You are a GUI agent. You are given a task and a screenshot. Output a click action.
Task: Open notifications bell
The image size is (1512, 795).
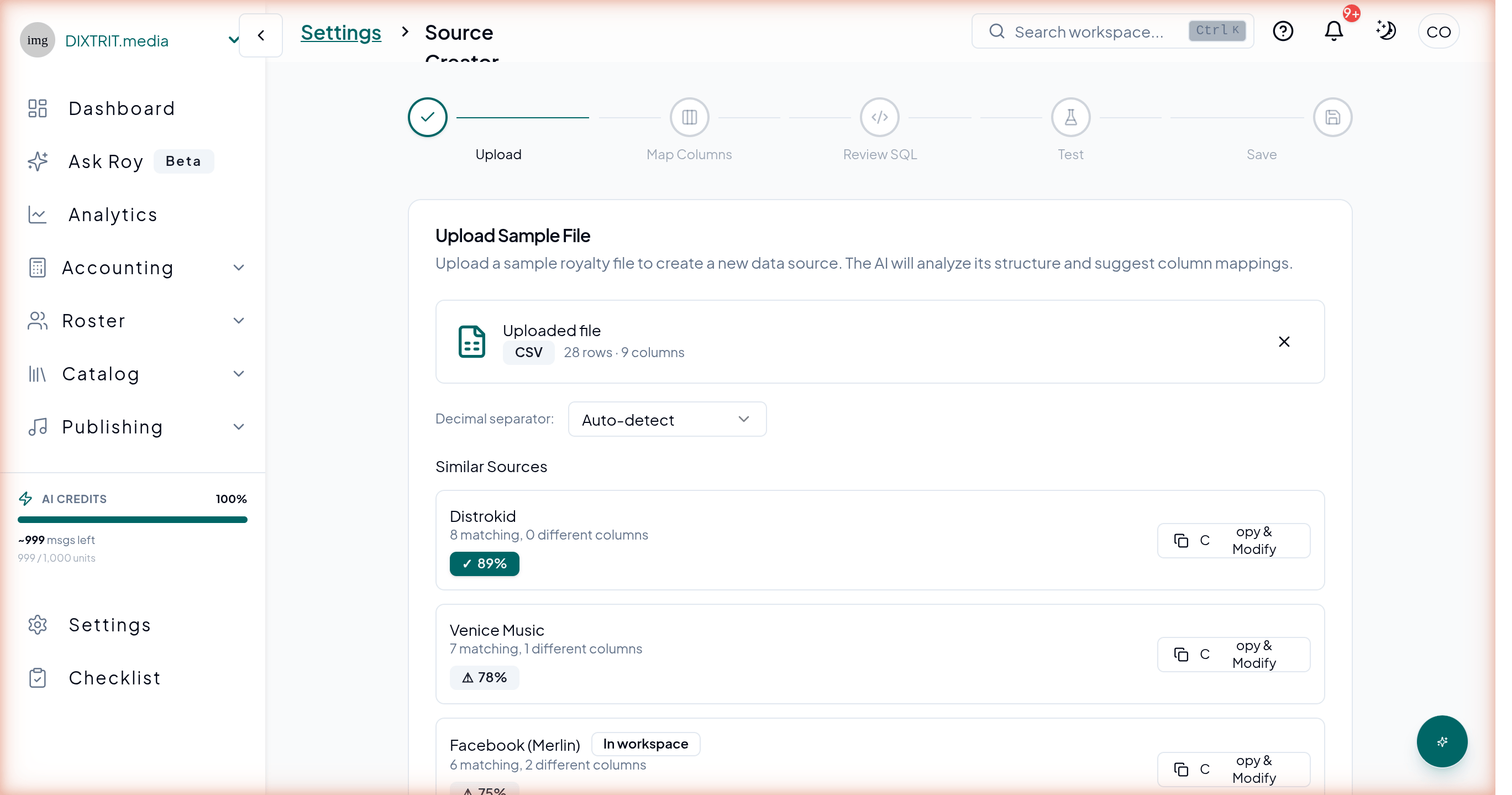click(x=1334, y=31)
